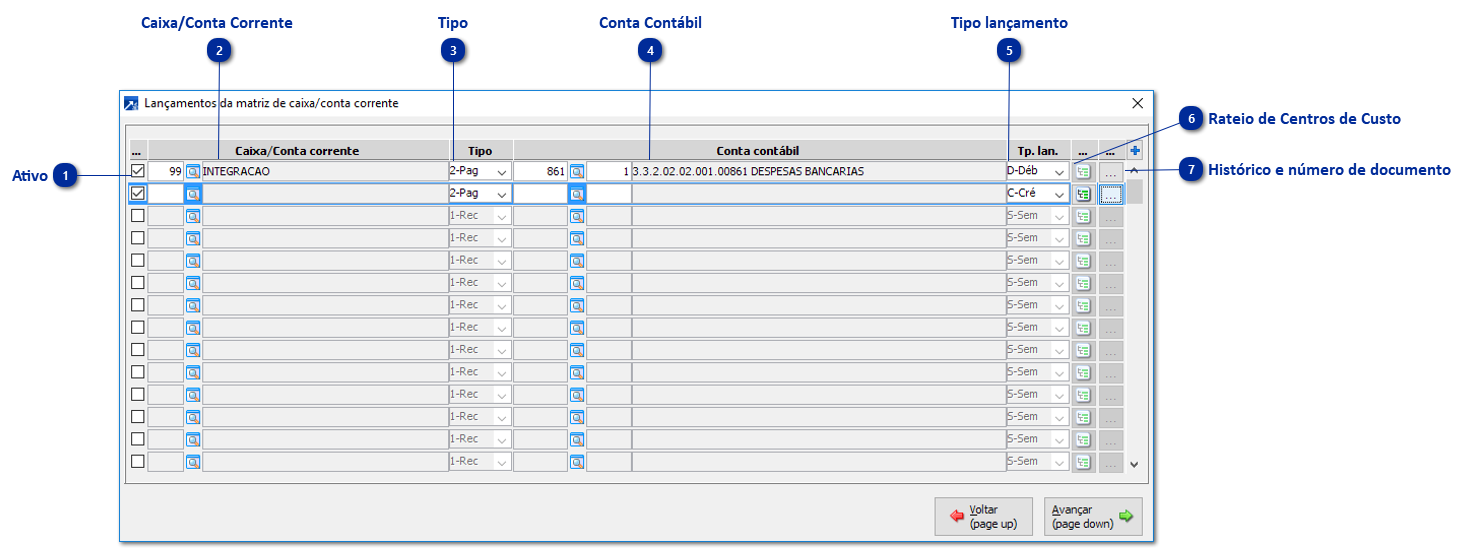The width and height of the screenshot is (1467, 553).
Task: Open conta contábil search icon beside 861
Action: [x=577, y=171]
